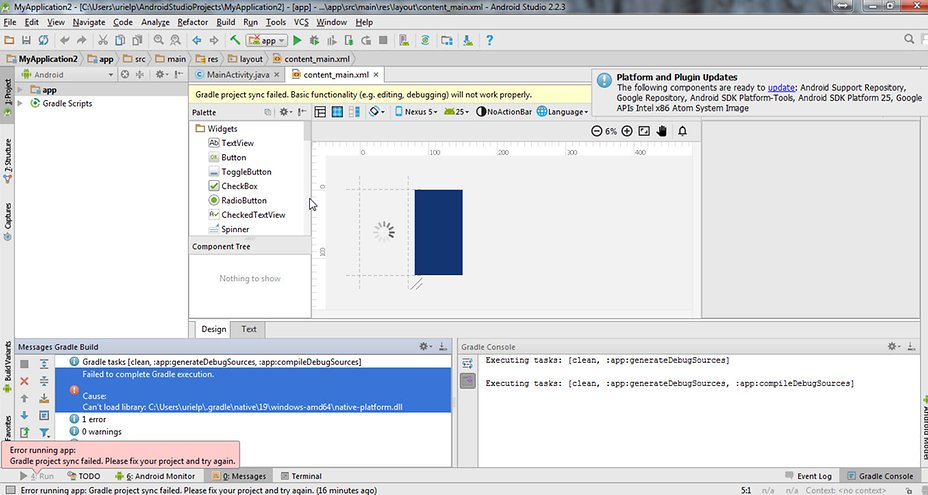Navigate back with the blue left arrow
928x495 pixels.
(x=196, y=40)
